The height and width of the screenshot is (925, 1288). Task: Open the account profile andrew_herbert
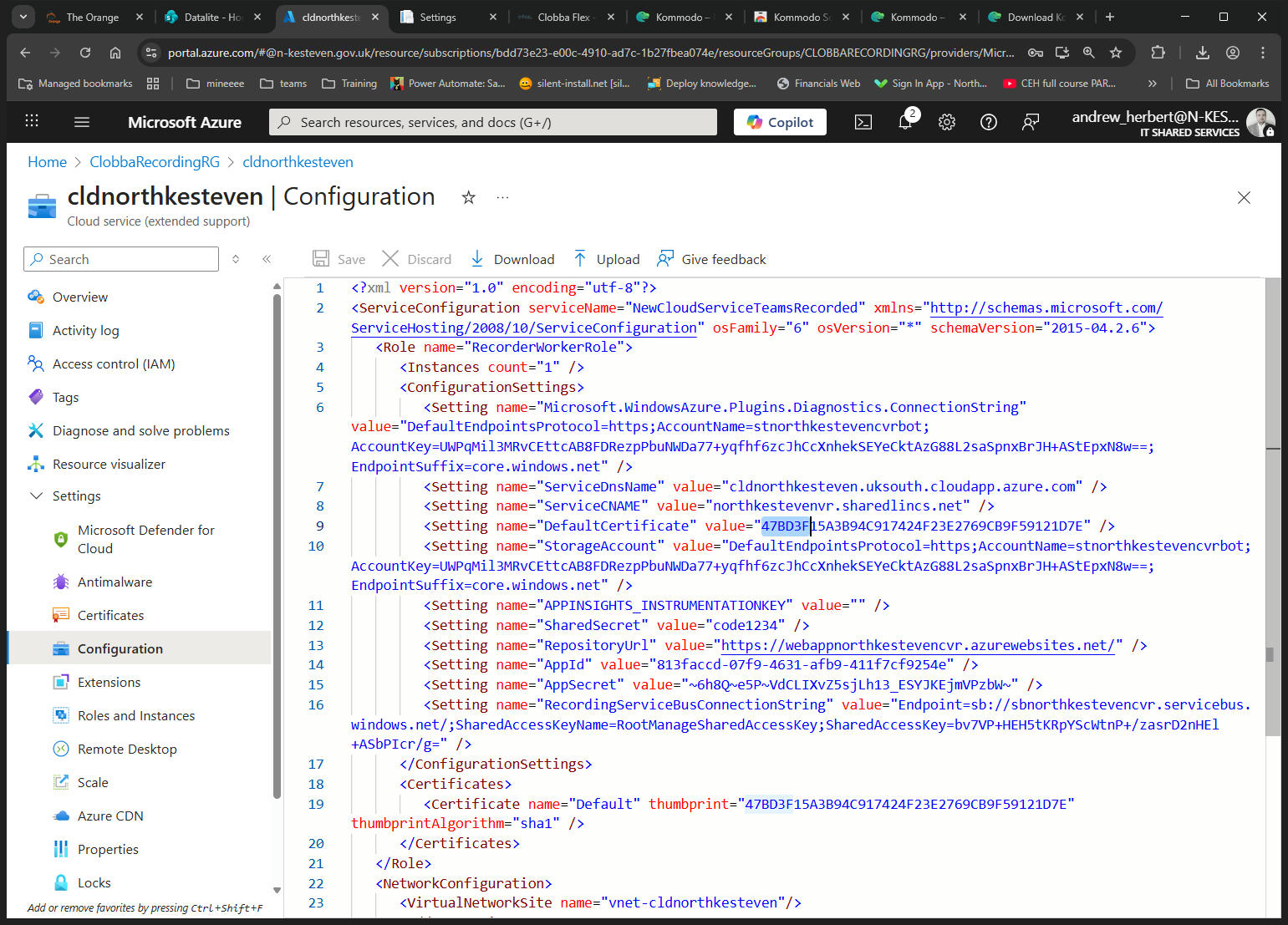point(1173,122)
